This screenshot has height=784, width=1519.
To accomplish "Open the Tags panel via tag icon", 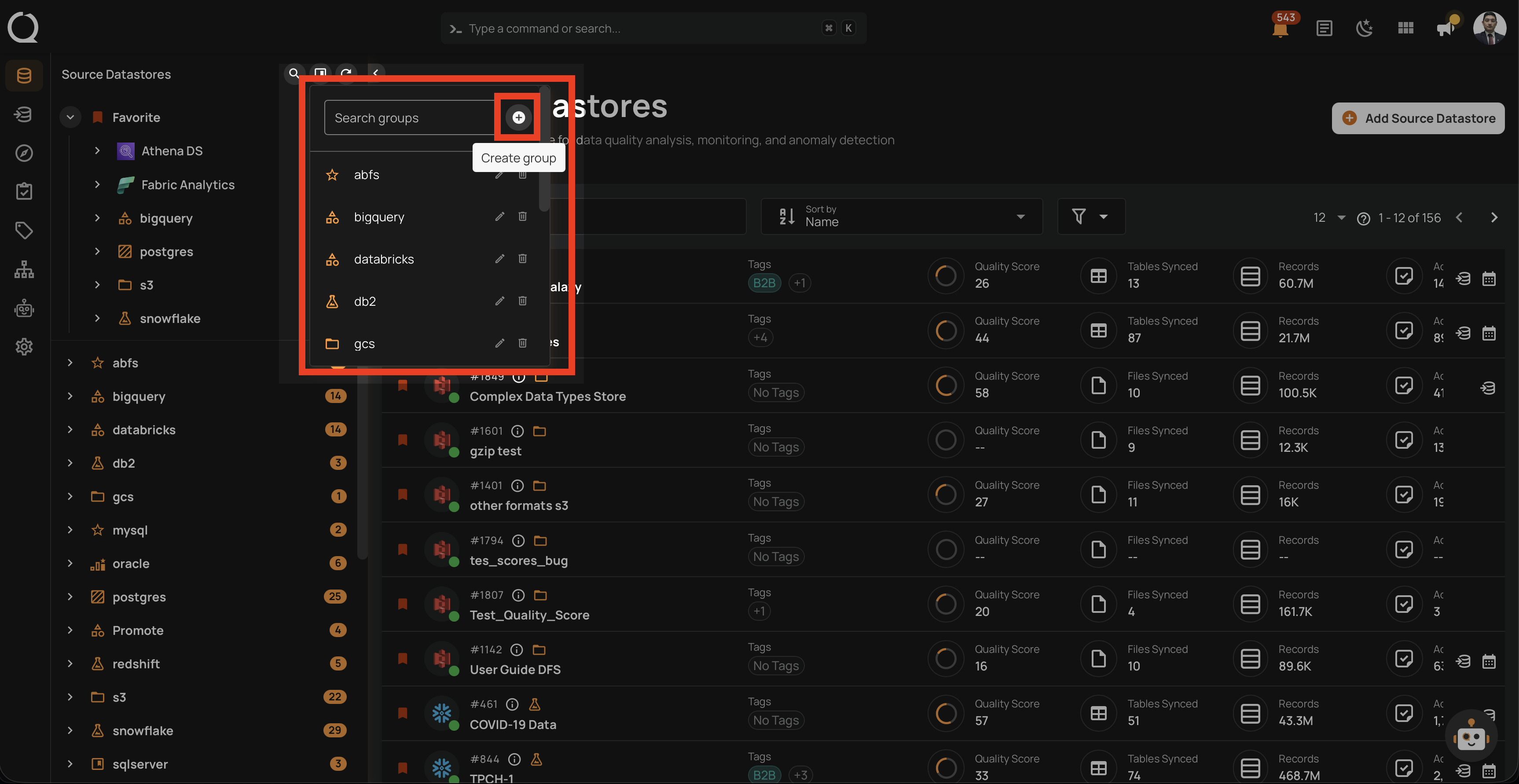I will click(24, 231).
